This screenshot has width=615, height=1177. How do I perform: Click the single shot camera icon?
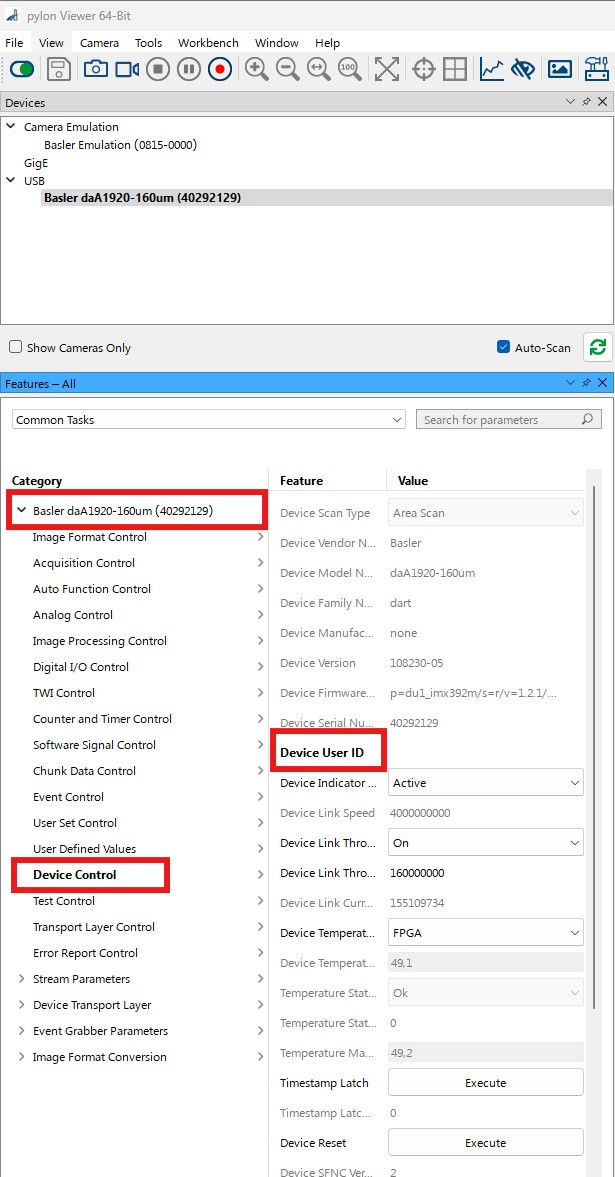click(95, 70)
